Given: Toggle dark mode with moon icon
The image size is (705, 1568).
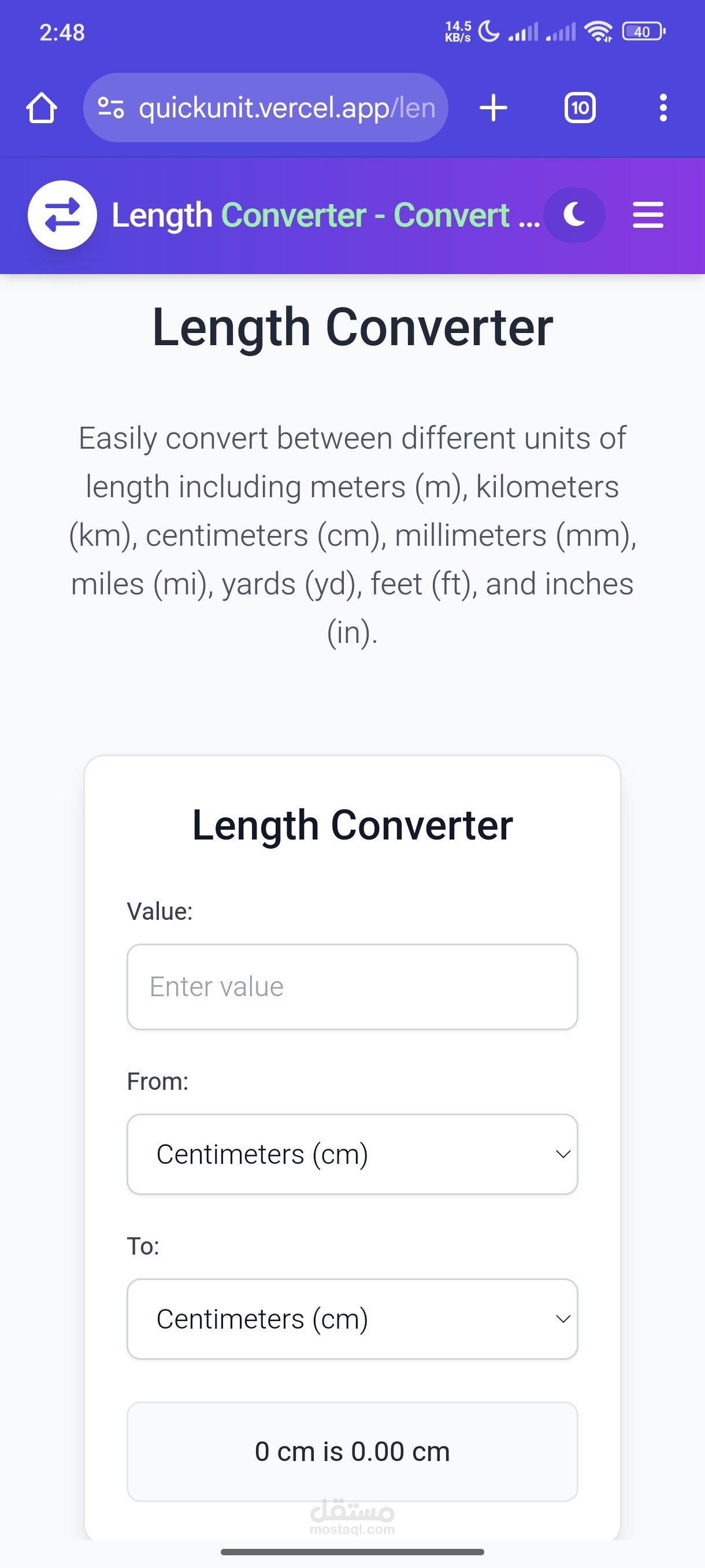Looking at the screenshot, I should click(x=574, y=215).
